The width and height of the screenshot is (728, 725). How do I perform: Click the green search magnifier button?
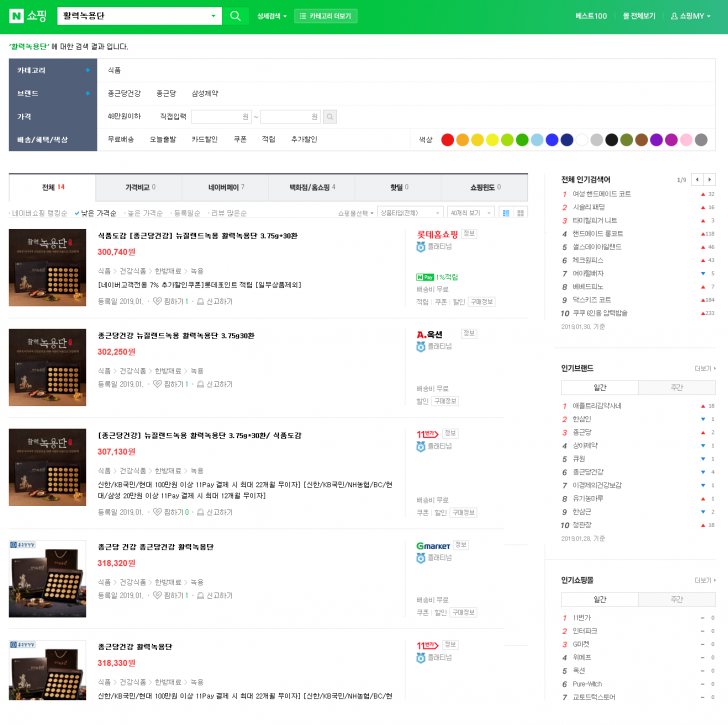click(235, 16)
